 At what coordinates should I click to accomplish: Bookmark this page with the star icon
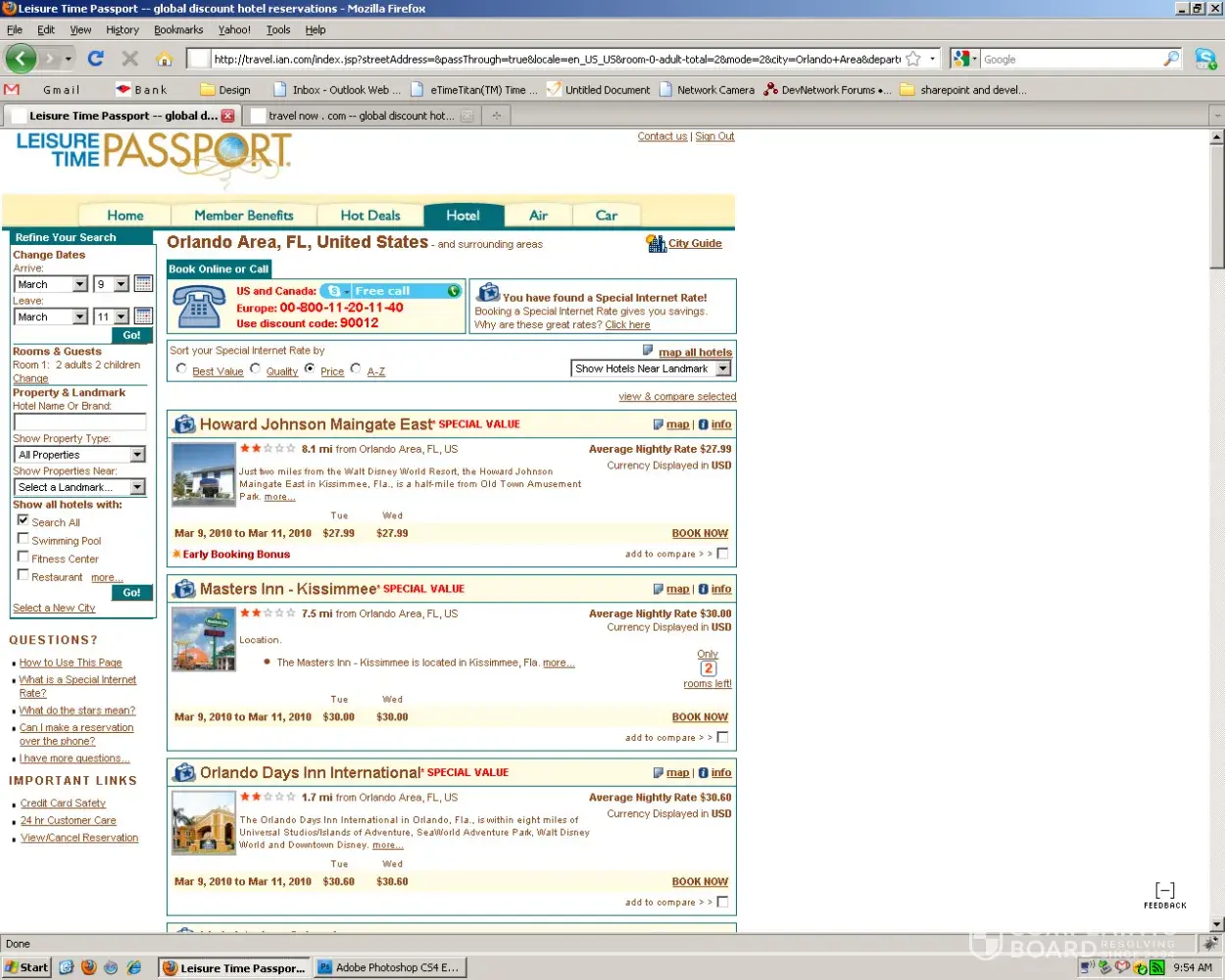coord(913,59)
